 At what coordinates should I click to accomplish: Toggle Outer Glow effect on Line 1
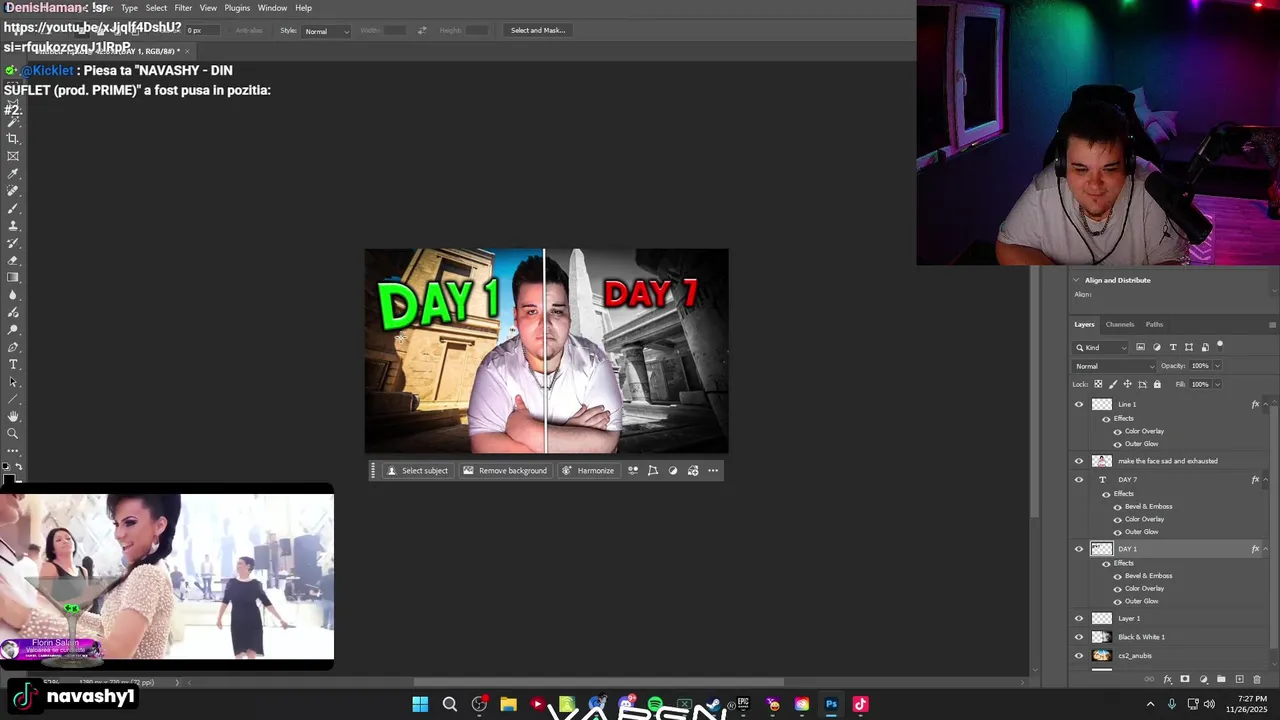click(x=1117, y=444)
